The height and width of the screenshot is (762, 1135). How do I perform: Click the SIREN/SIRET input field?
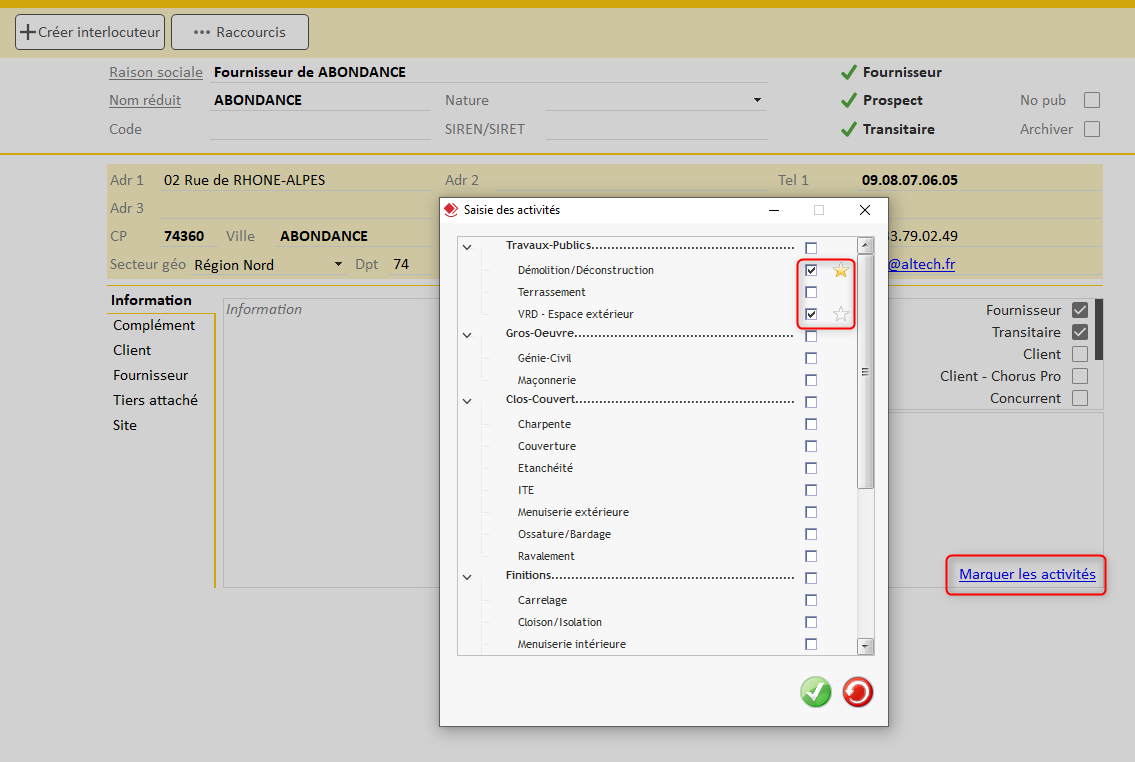tap(656, 129)
